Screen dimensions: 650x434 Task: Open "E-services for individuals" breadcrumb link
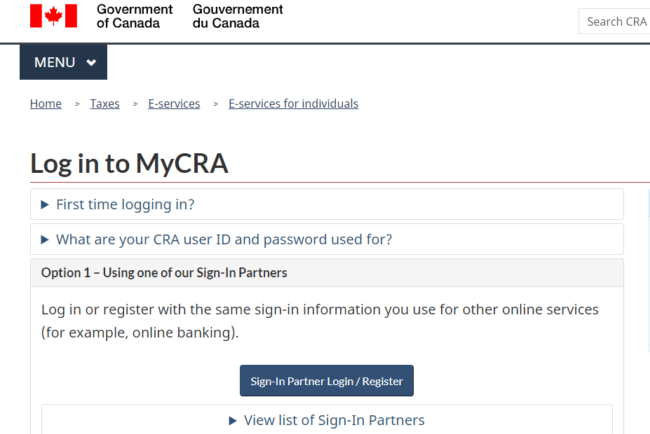293,104
